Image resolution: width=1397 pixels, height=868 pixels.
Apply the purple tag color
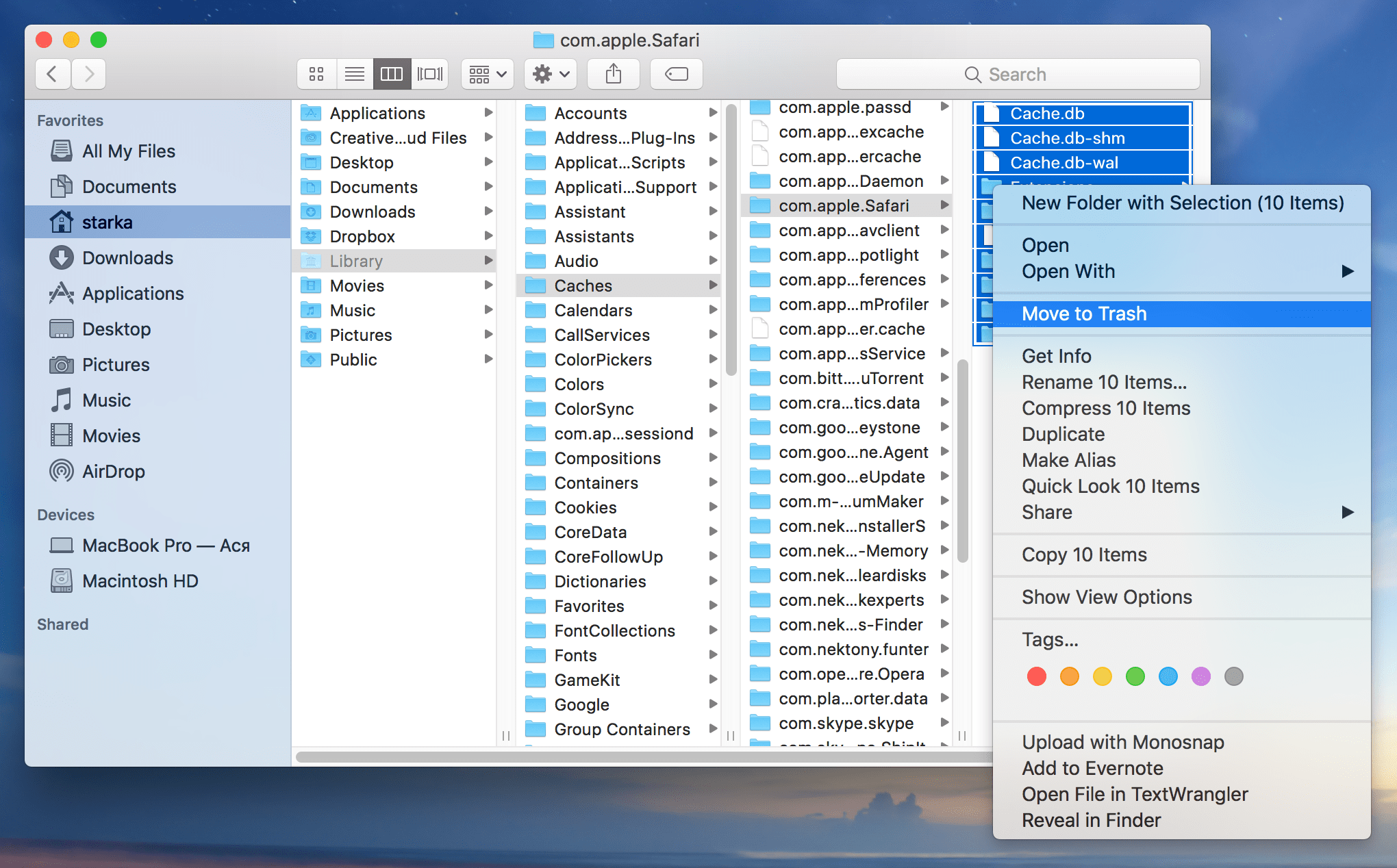click(1201, 676)
